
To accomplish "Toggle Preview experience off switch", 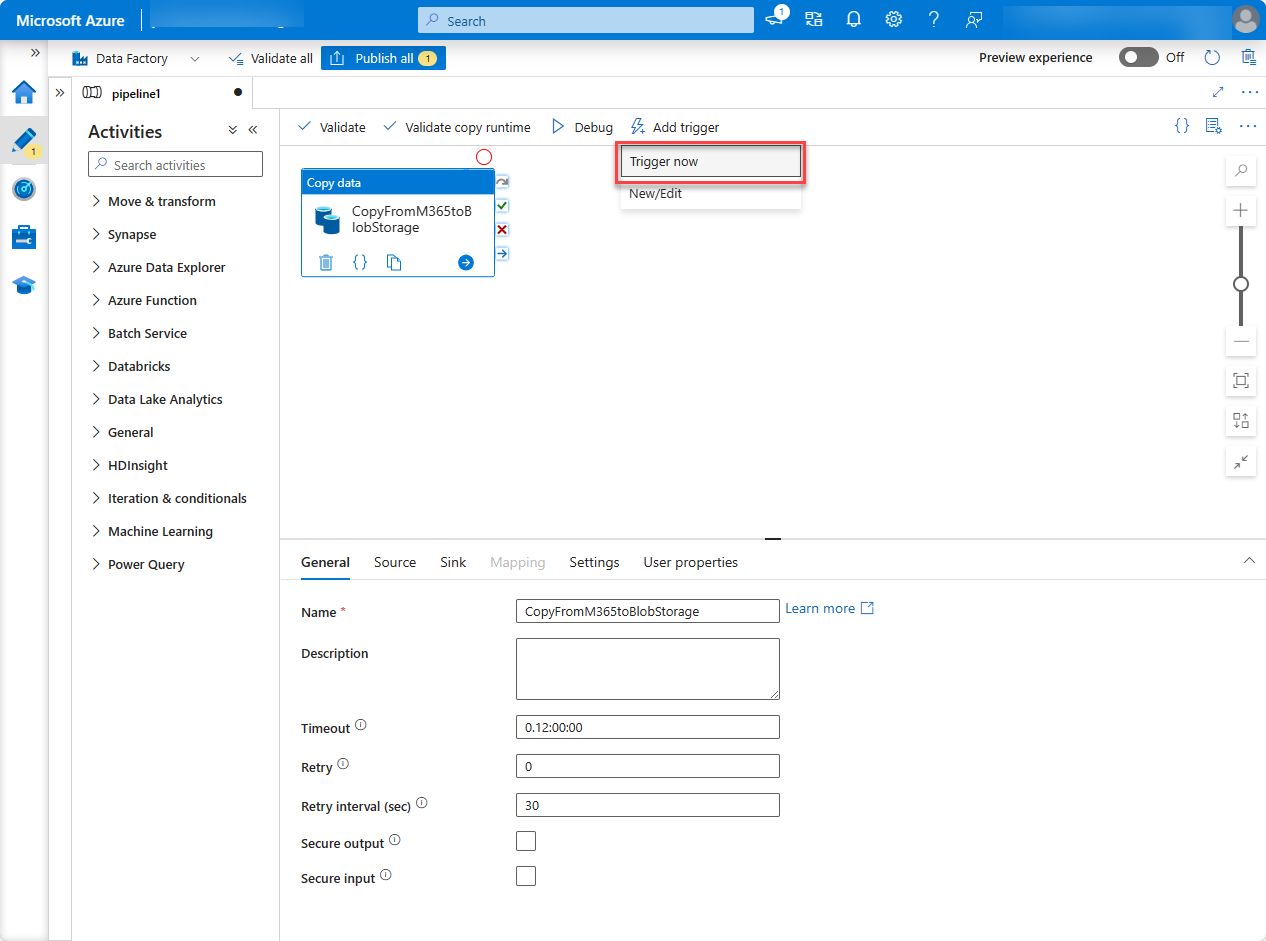I will [x=1138, y=57].
